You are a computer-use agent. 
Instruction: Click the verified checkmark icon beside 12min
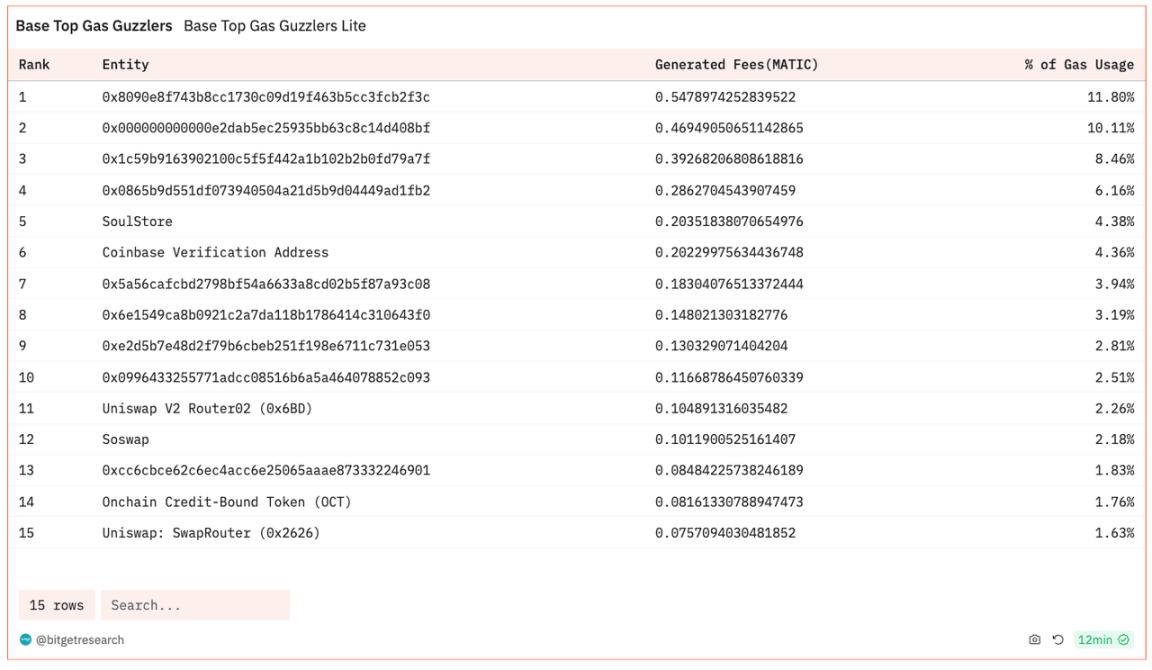click(1124, 640)
